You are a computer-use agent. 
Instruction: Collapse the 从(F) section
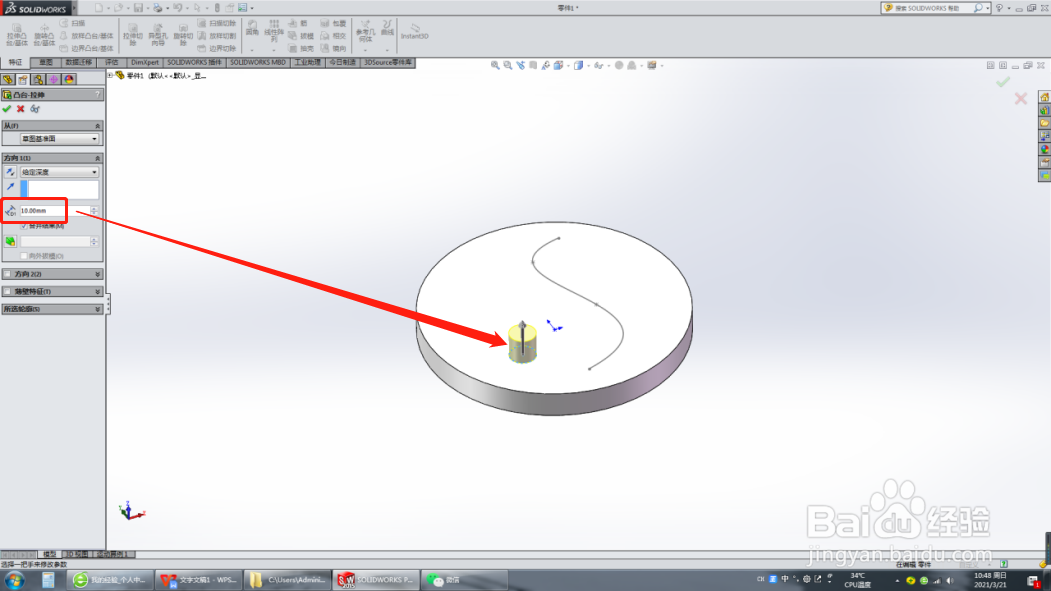click(x=97, y=126)
